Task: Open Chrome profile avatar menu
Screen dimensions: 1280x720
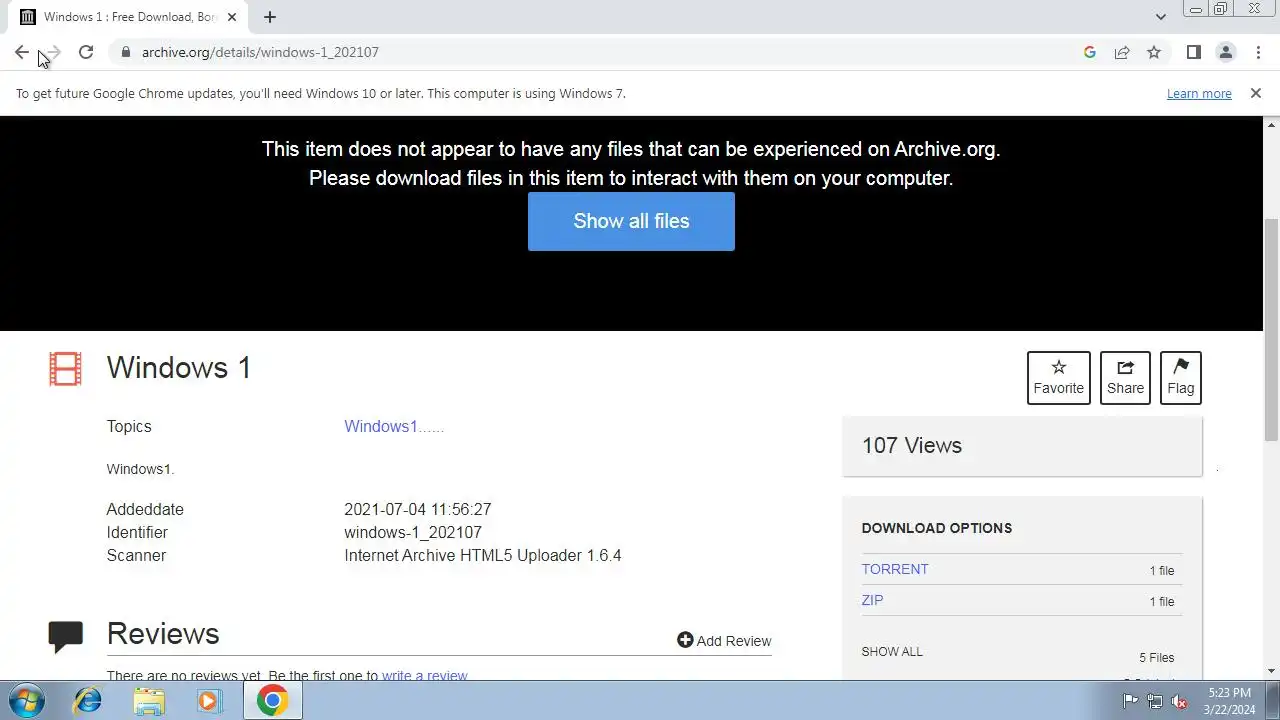Action: [x=1225, y=52]
